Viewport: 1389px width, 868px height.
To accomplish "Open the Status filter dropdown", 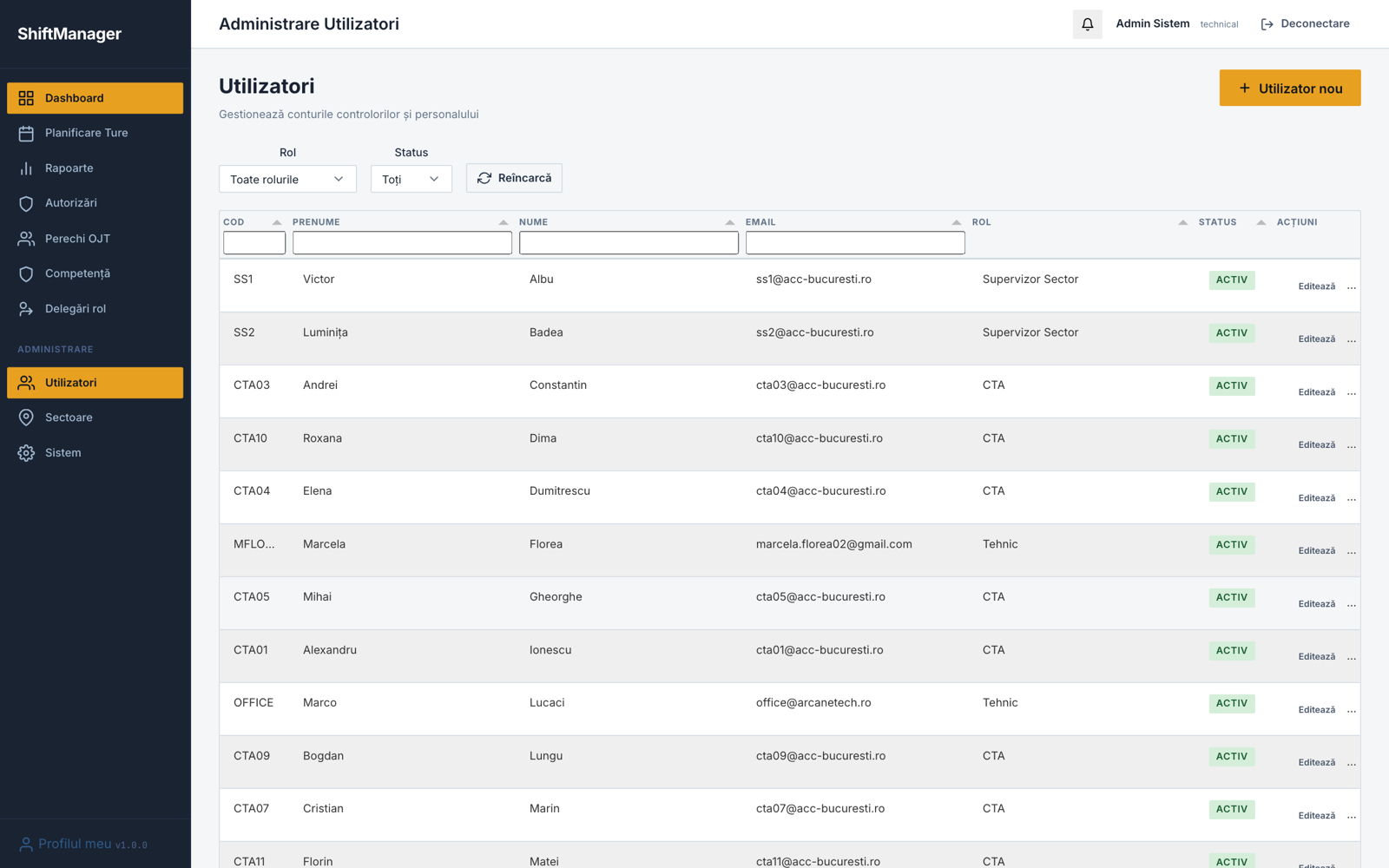I will pyautogui.click(x=411, y=179).
